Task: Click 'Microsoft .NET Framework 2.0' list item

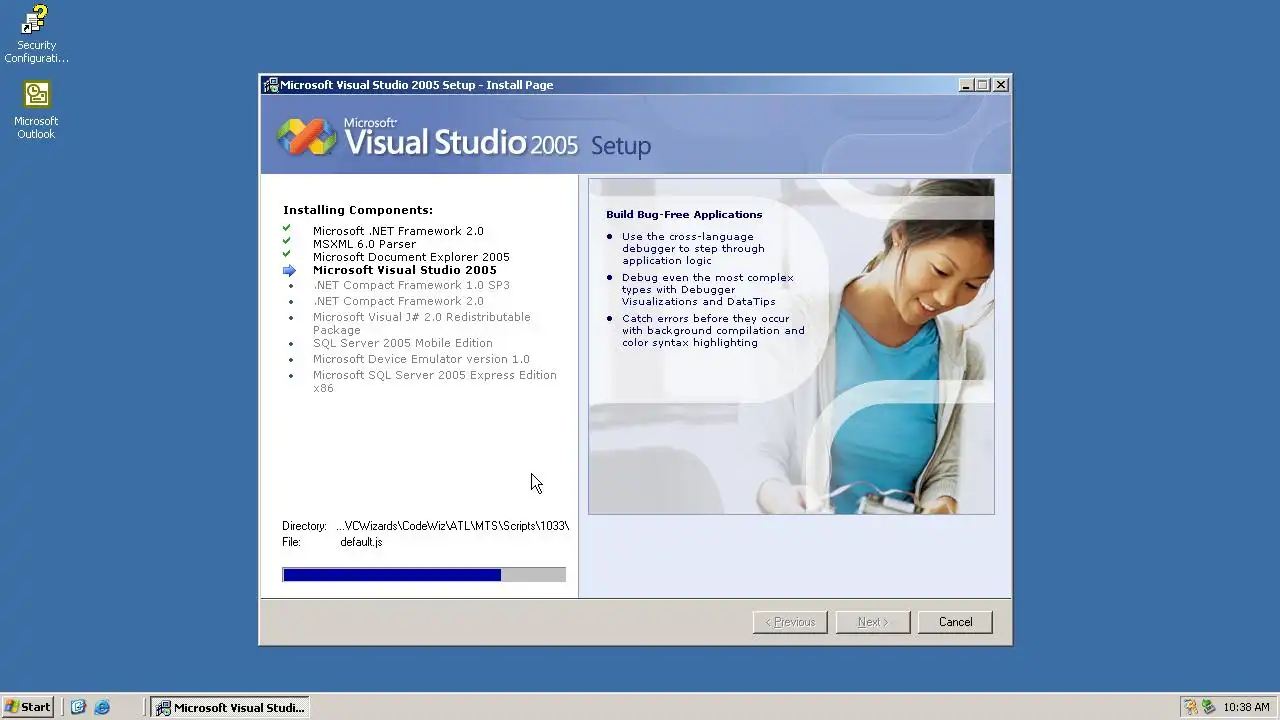Action: point(398,231)
